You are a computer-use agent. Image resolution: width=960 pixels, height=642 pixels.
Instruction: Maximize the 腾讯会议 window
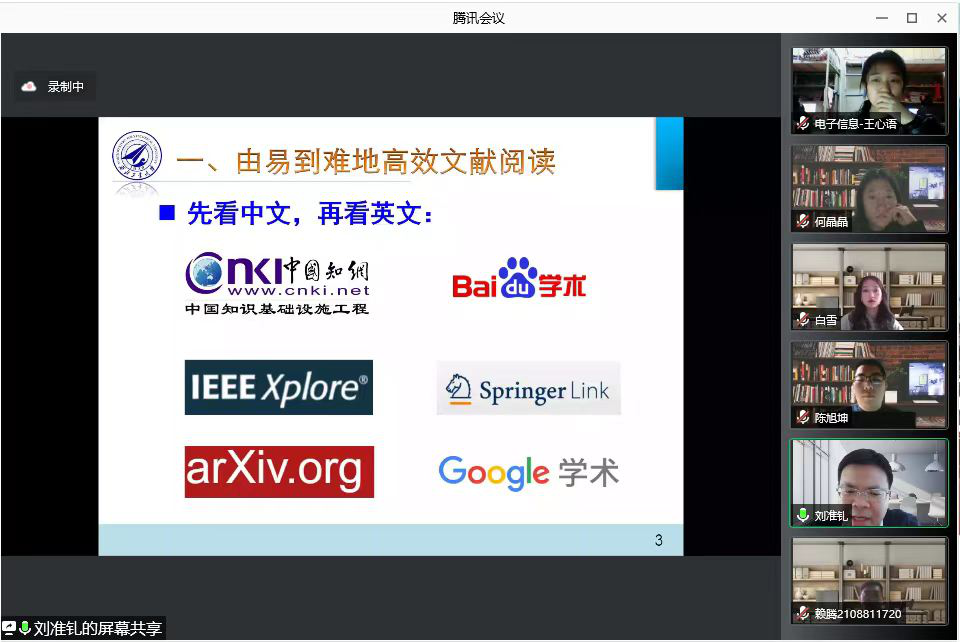[x=911, y=18]
